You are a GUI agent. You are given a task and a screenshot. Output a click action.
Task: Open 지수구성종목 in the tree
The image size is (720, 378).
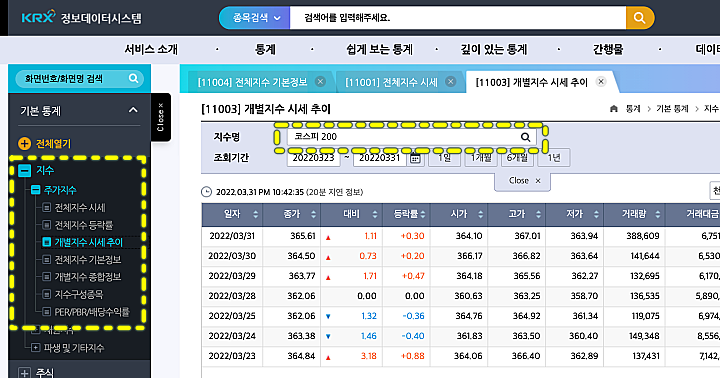[79, 294]
